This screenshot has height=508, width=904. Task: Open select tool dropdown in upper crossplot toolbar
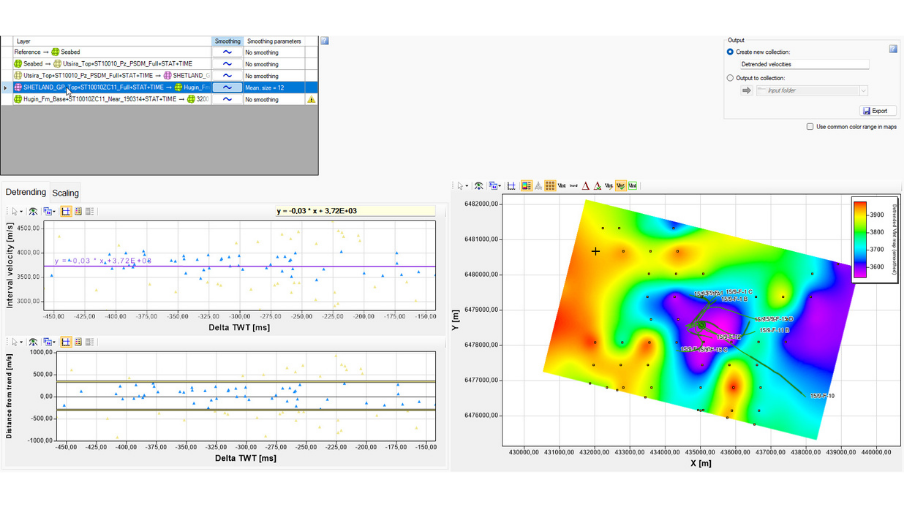point(21,212)
